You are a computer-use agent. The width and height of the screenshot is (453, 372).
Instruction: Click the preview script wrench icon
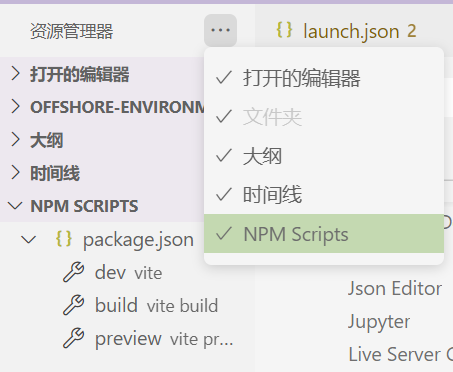pyautogui.click(x=74, y=338)
